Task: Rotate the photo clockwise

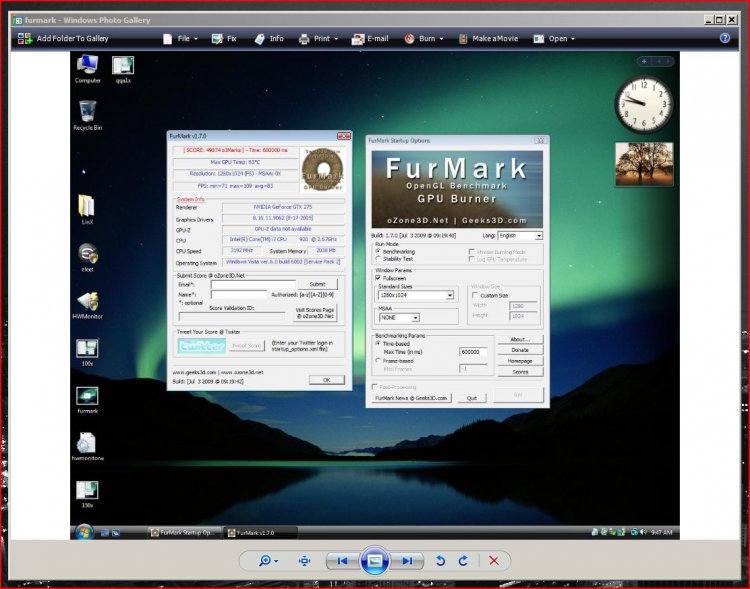Action: click(x=463, y=561)
